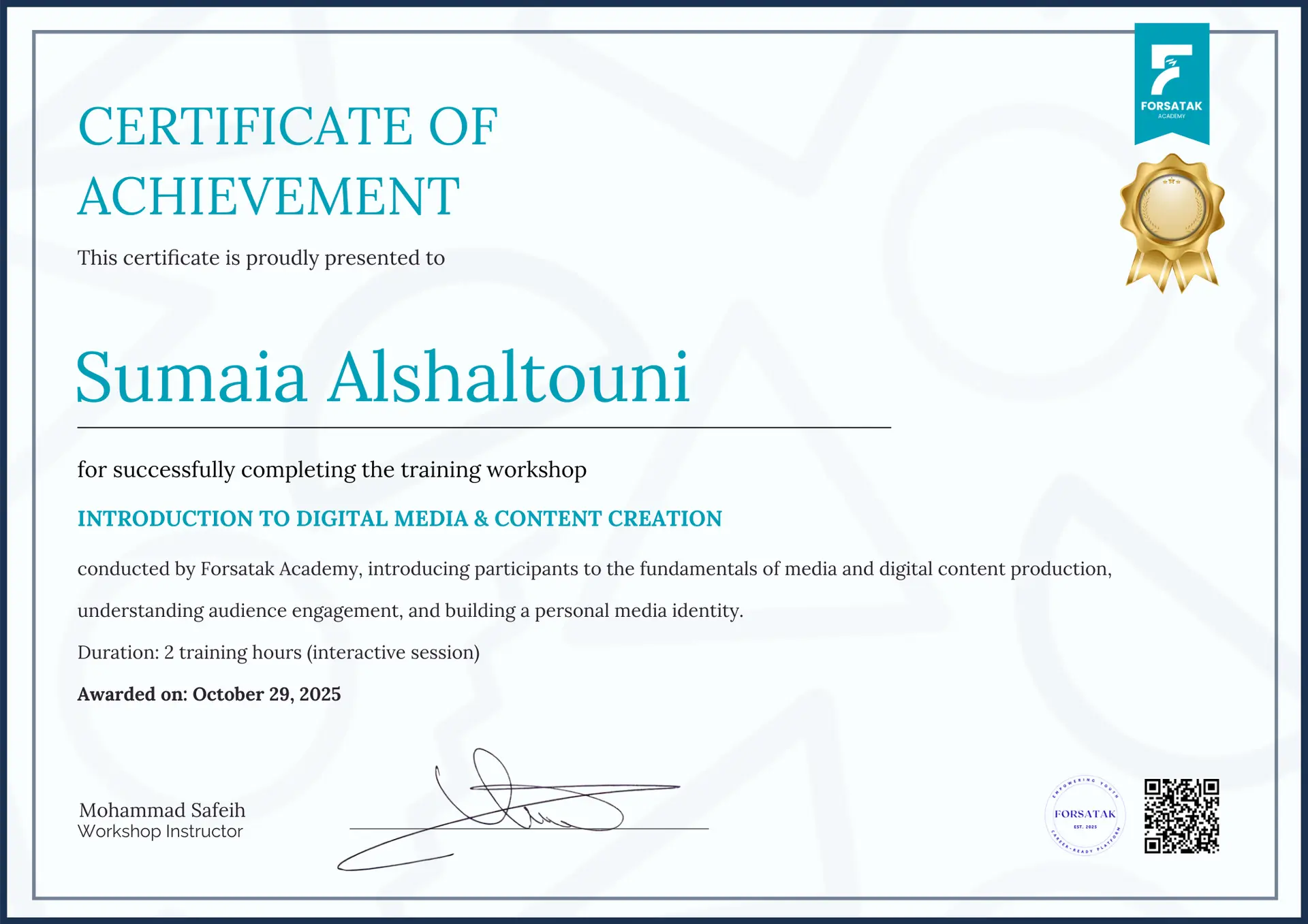Image resolution: width=1308 pixels, height=924 pixels.
Task: Click "for successfully completing the training workshop" text
Action: (x=332, y=470)
